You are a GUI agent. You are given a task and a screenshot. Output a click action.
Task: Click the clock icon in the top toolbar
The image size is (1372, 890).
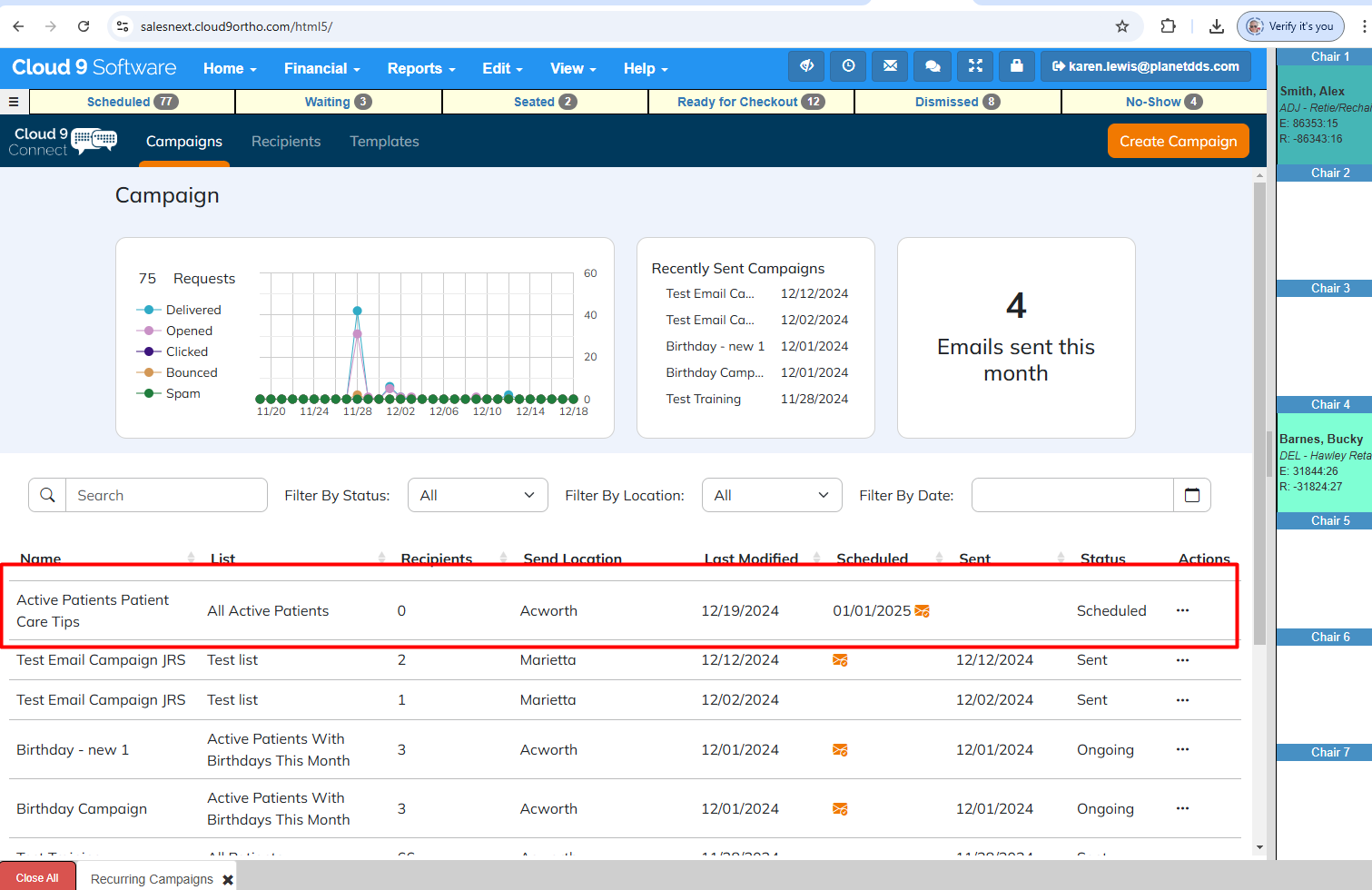coord(848,66)
